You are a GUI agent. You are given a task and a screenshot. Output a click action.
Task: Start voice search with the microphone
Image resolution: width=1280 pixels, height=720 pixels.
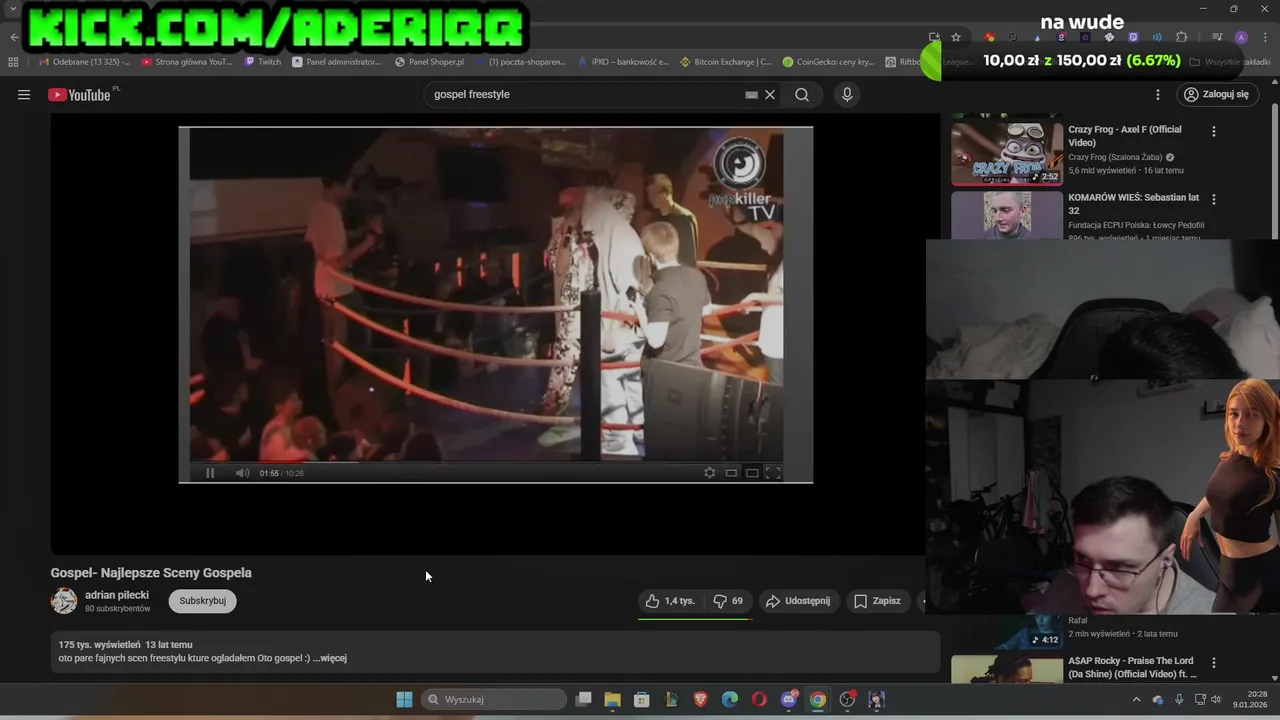click(847, 94)
